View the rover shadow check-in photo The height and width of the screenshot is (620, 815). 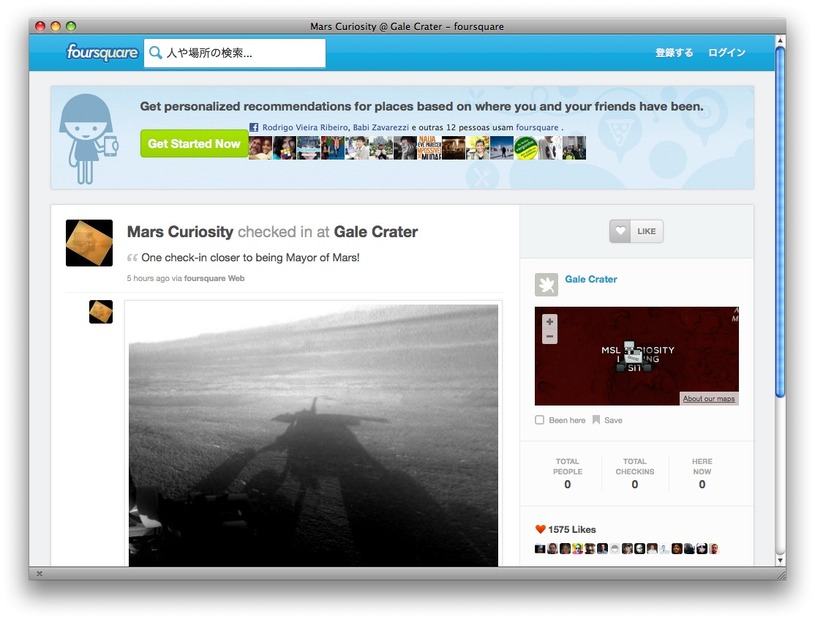click(313, 436)
